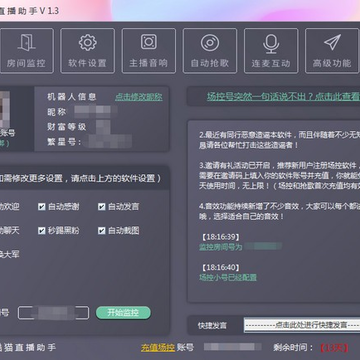Click the room number input field
This screenshot has height=360, width=360.
point(53,313)
